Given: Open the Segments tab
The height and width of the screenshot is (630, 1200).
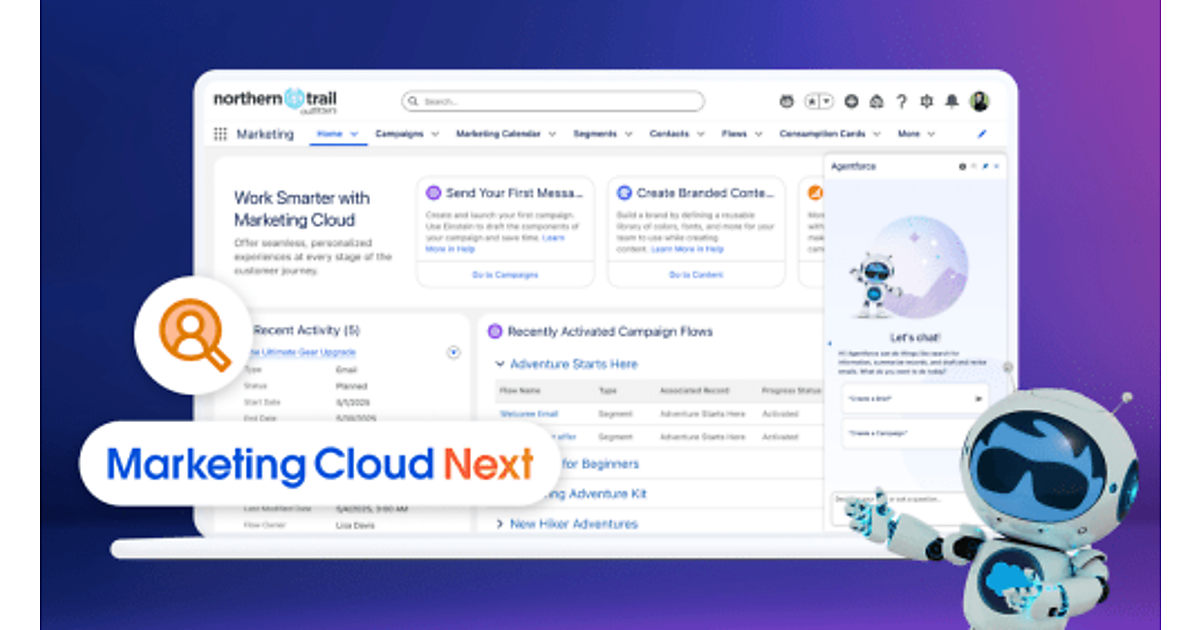Looking at the screenshot, I should (x=595, y=133).
